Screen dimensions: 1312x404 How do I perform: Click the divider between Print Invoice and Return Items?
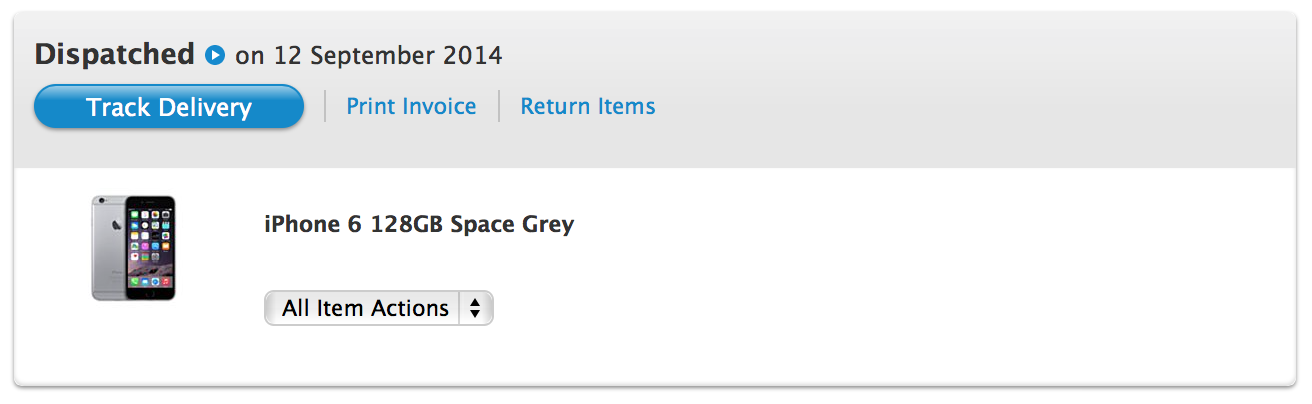coord(499,106)
